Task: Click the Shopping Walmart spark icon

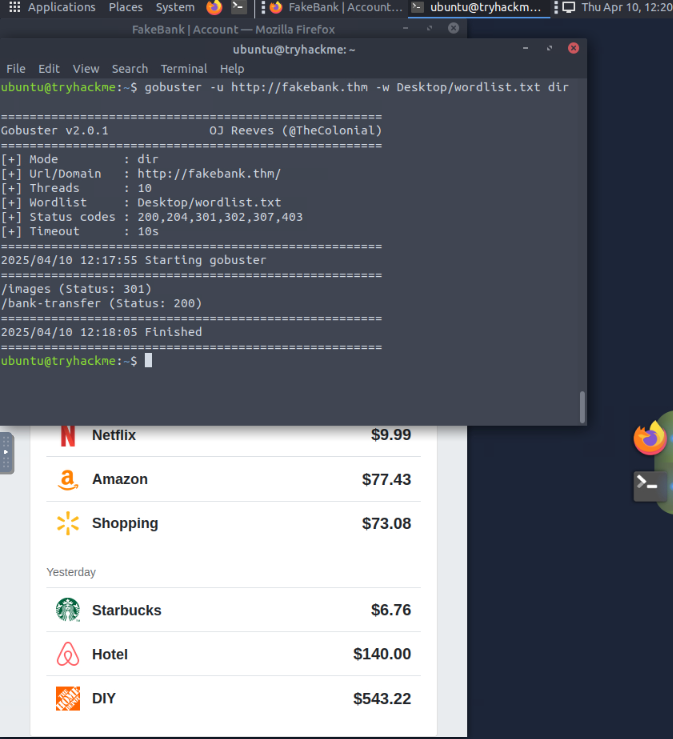Action: tap(68, 523)
